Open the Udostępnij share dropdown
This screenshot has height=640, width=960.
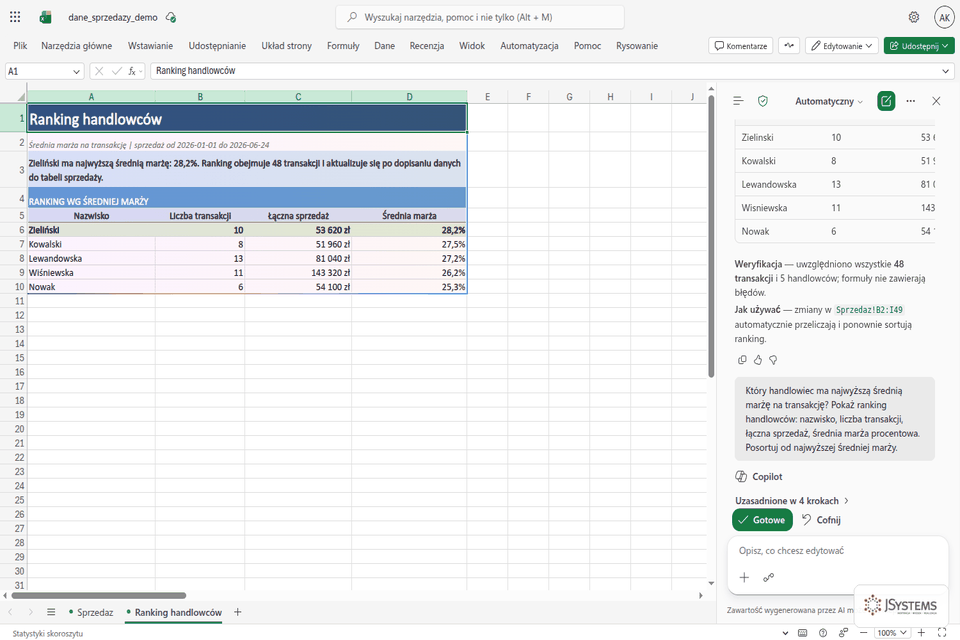[x=919, y=46]
